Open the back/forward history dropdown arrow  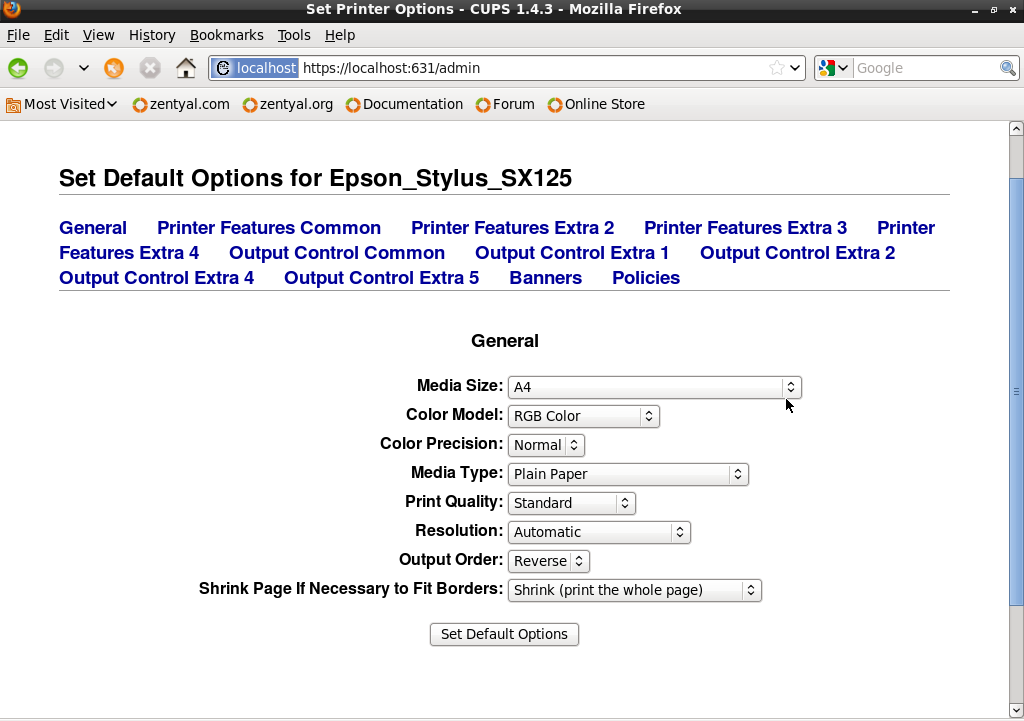pos(84,68)
